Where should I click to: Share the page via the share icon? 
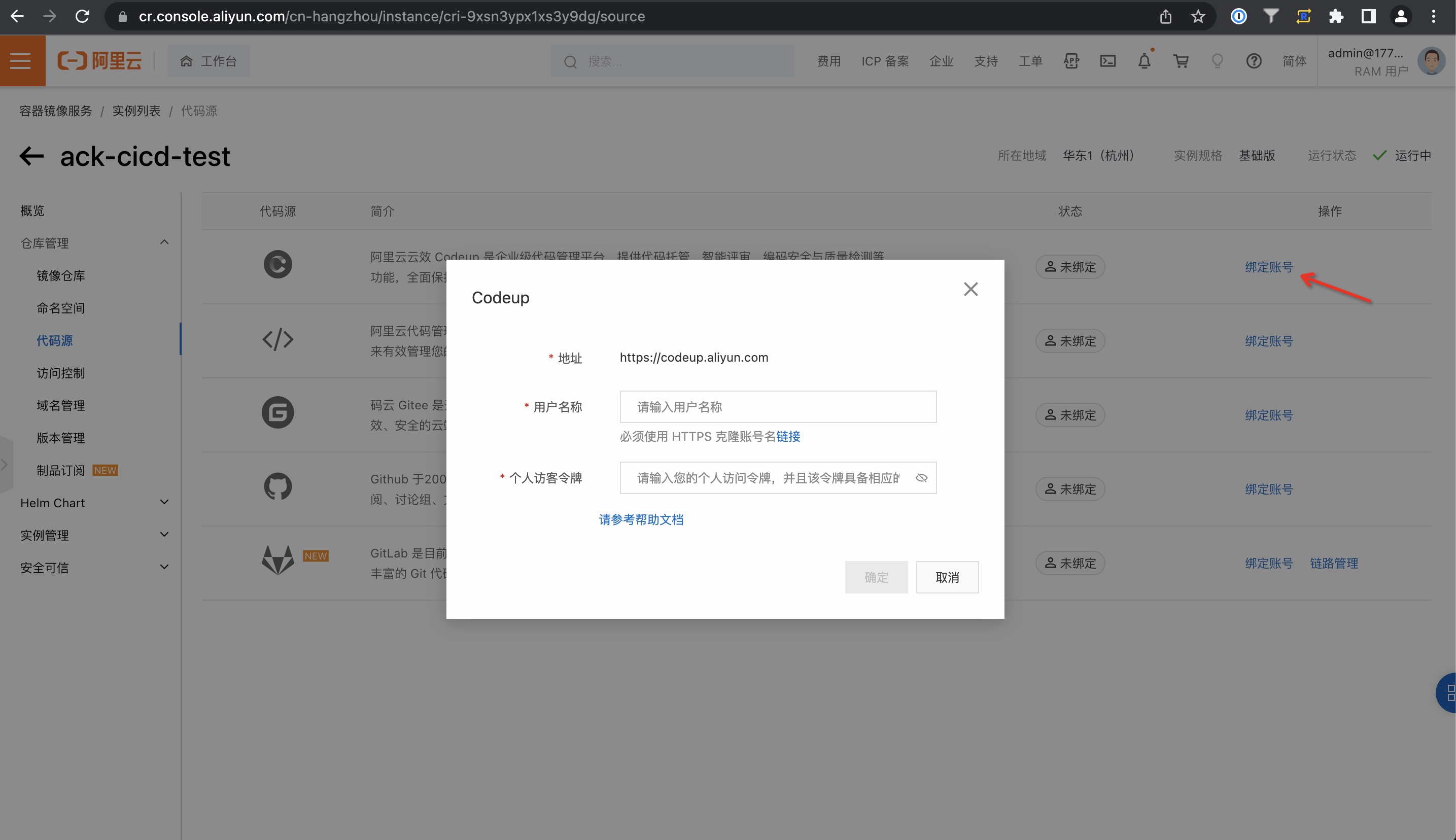pos(1165,16)
